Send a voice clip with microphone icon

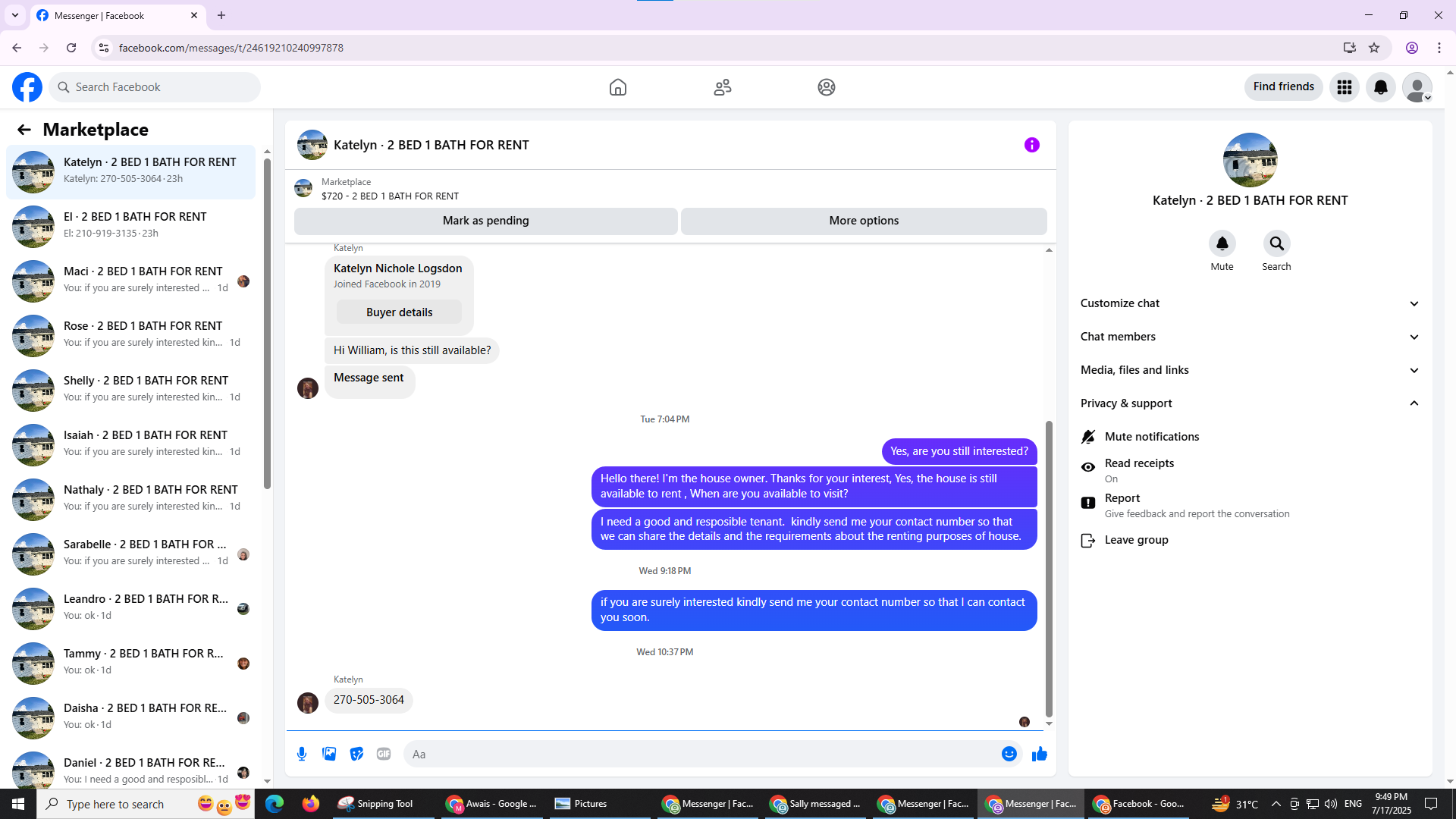tap(302, 754)
